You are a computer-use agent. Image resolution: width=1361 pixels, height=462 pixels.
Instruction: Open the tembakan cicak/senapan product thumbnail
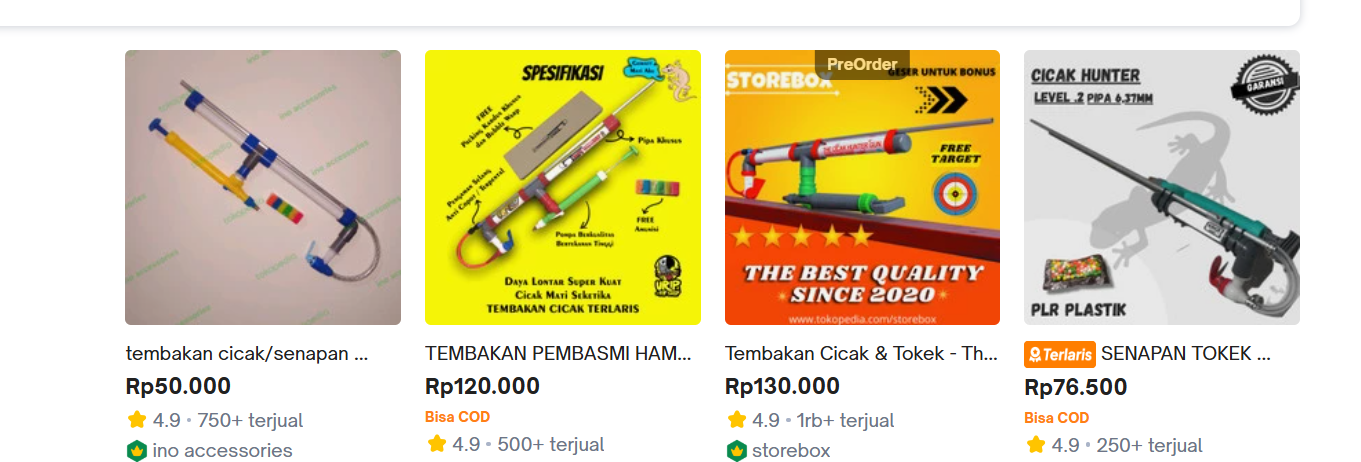tap(263, 188)
